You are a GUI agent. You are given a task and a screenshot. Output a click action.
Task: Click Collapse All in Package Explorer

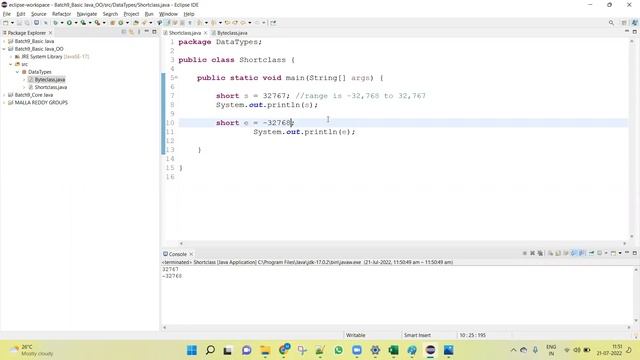[124, 32]
